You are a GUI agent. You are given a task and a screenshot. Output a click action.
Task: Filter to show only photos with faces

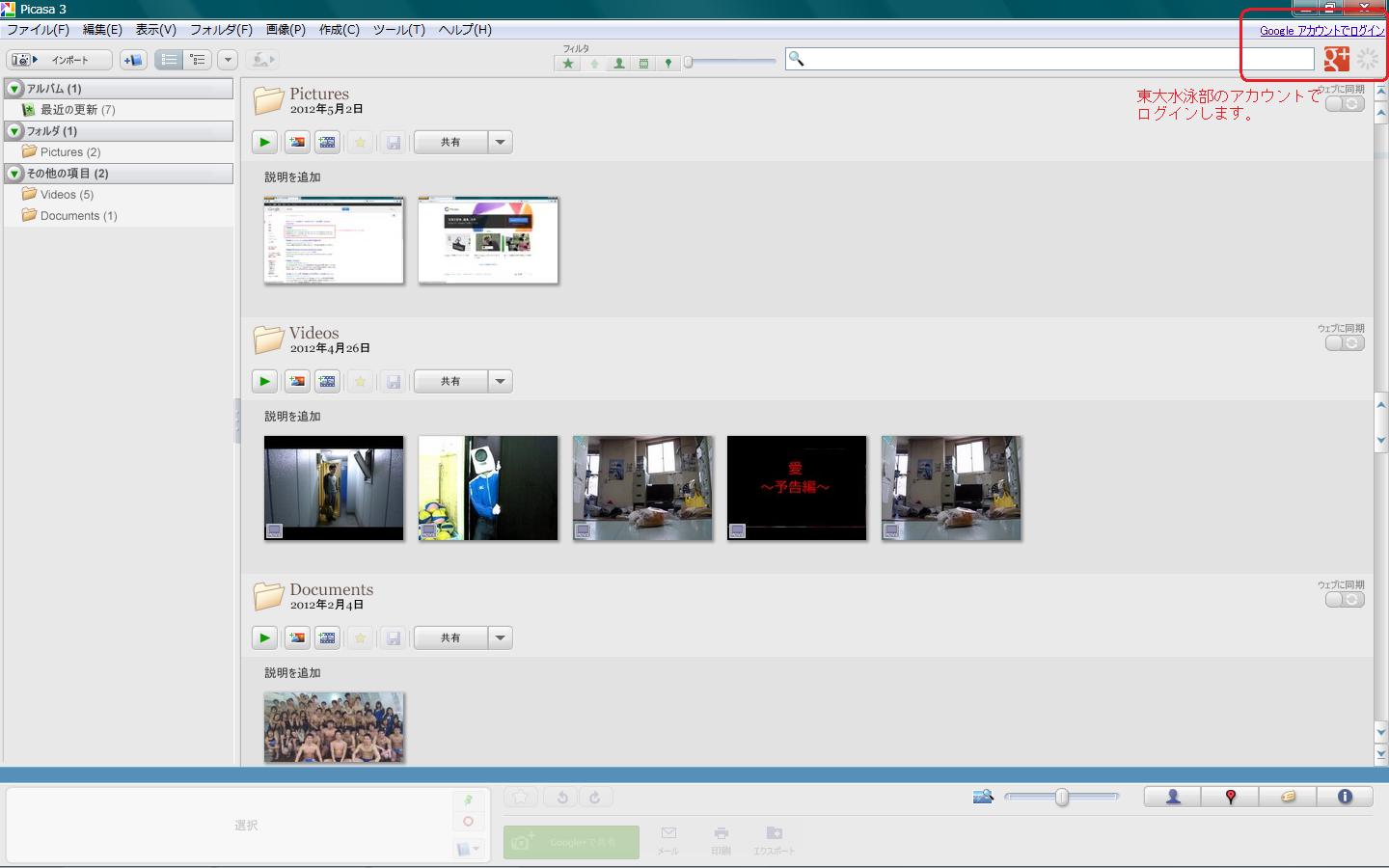pos(618,64)
